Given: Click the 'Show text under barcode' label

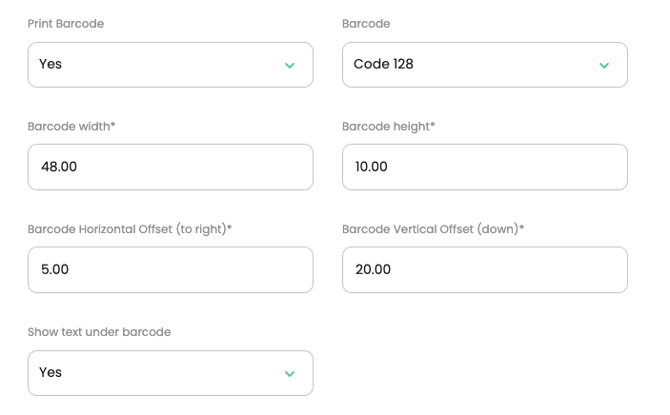Looking at the screenshot, I should pyautogui.click(x=99, y=332).
